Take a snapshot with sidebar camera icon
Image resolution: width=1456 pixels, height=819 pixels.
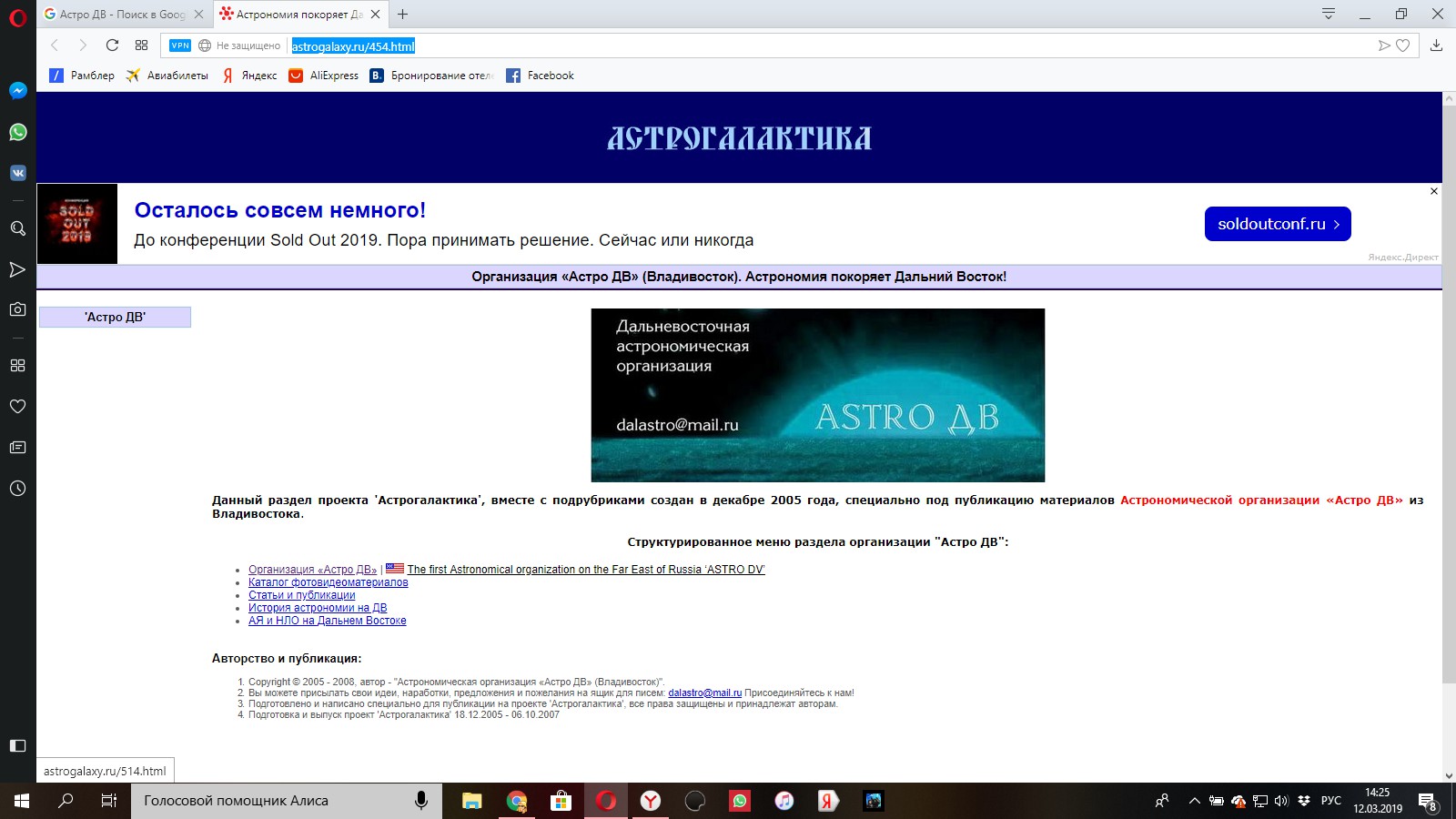coord(17,309)
